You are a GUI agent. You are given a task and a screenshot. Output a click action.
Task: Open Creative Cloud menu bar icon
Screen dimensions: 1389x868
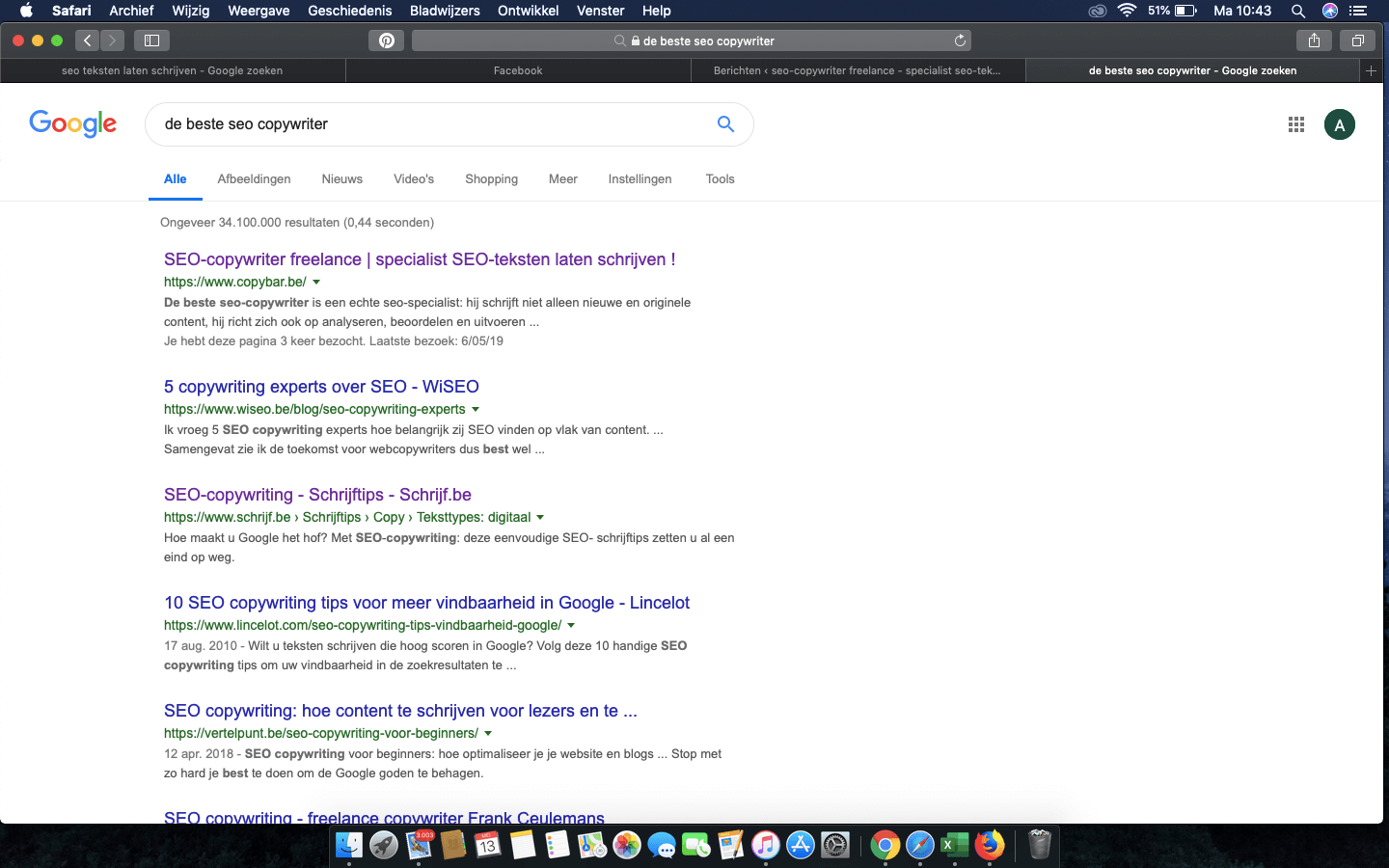click(1097, 11)
